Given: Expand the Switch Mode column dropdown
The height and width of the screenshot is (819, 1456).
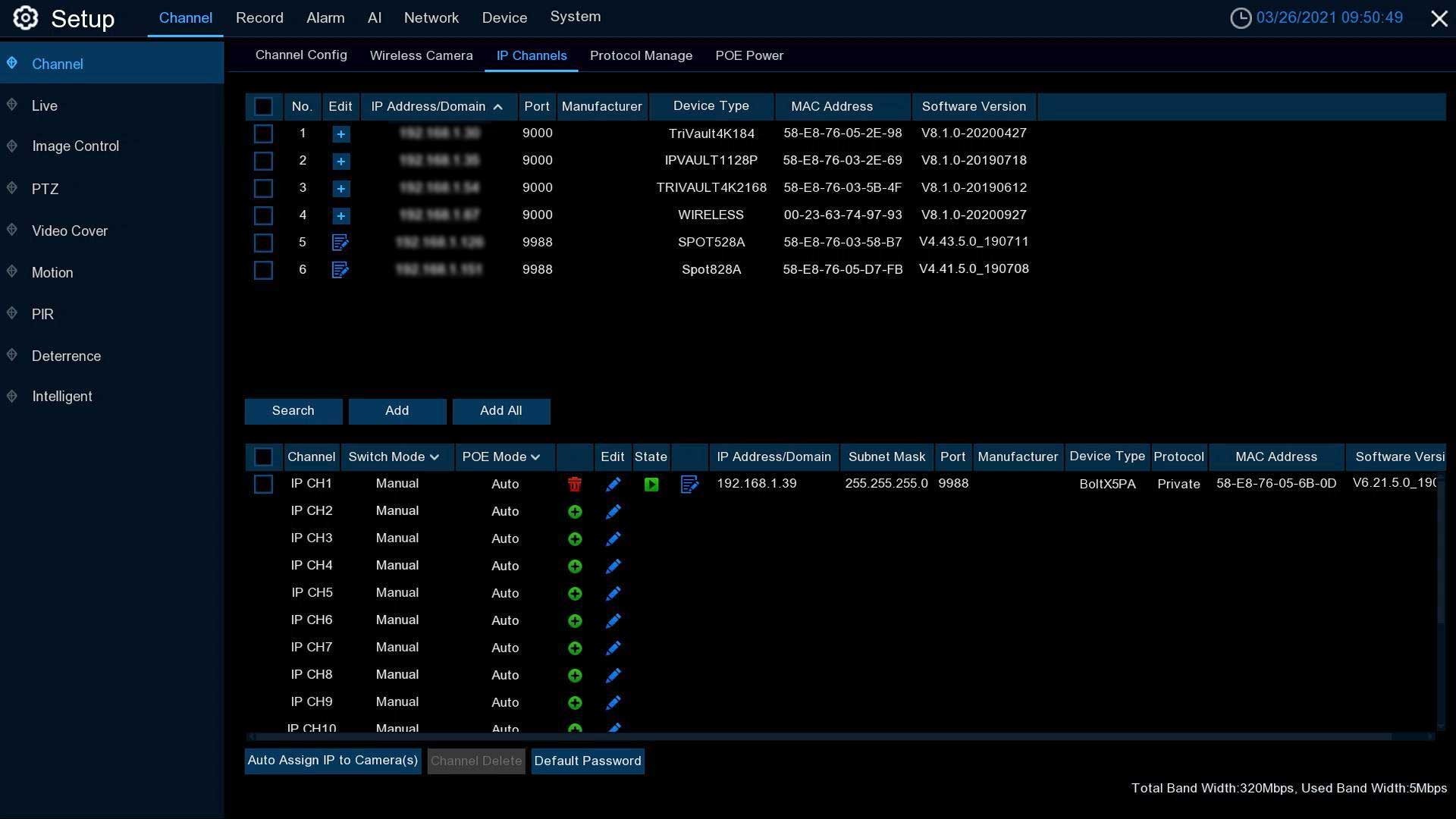Looking at the screenshot, I should click(435, 457).
